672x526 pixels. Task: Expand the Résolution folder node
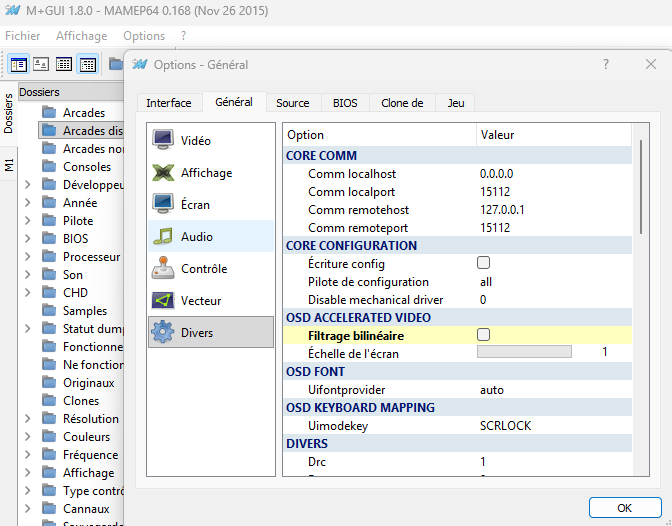pyautogui.click(x=27, y=419)
